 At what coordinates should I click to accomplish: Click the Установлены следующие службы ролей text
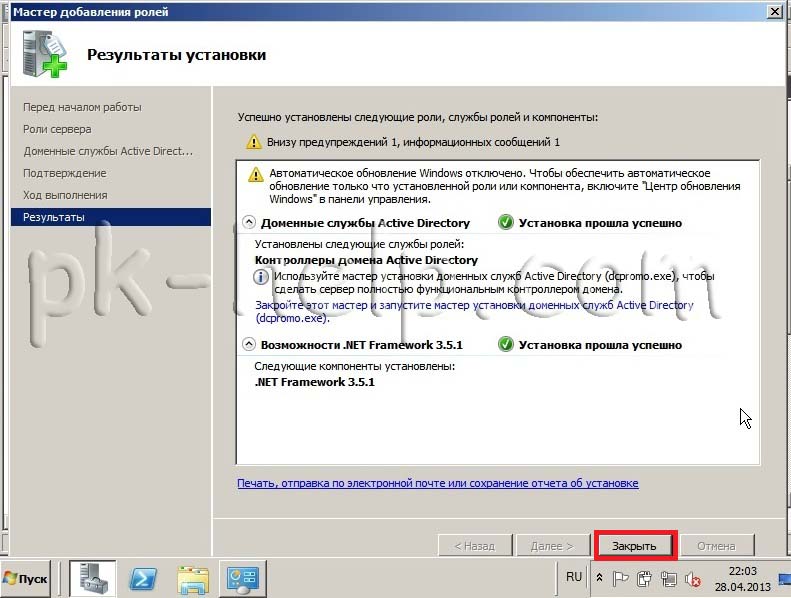click(359, 244)
